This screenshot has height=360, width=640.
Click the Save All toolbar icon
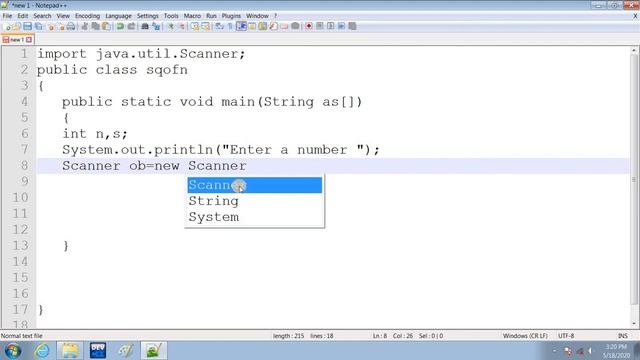39,26
